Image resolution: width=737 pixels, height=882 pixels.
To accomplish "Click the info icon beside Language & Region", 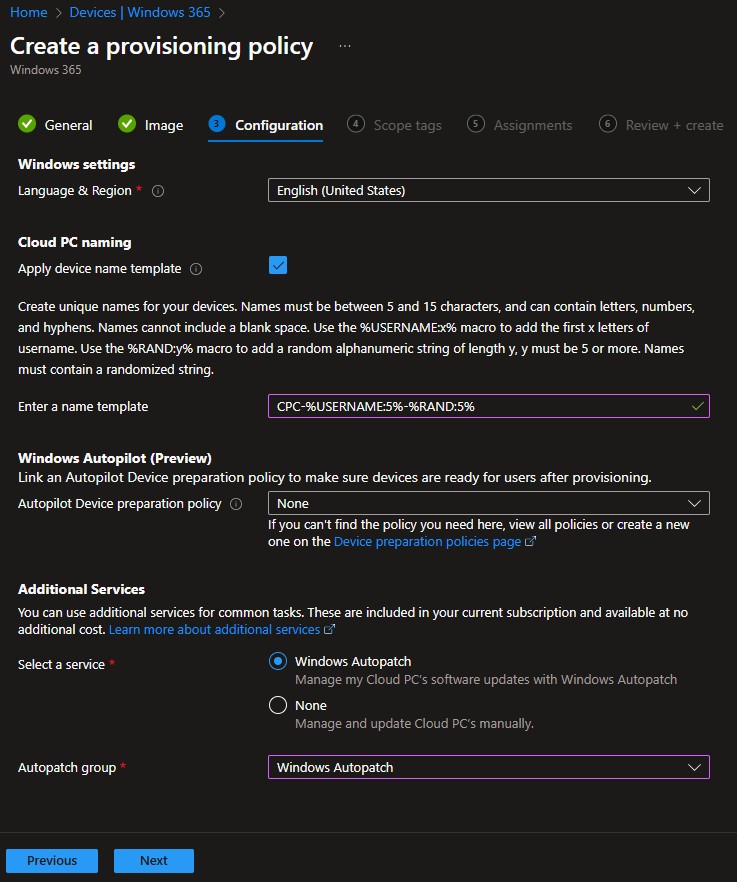I will click(x=158, y=191).
